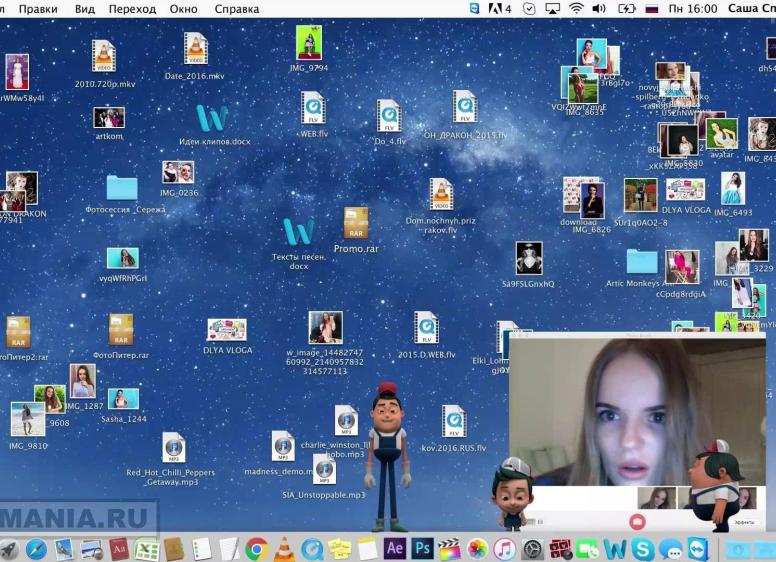Open the Russian flag input source menu
776x562 pixels.
tap(652, 8)
